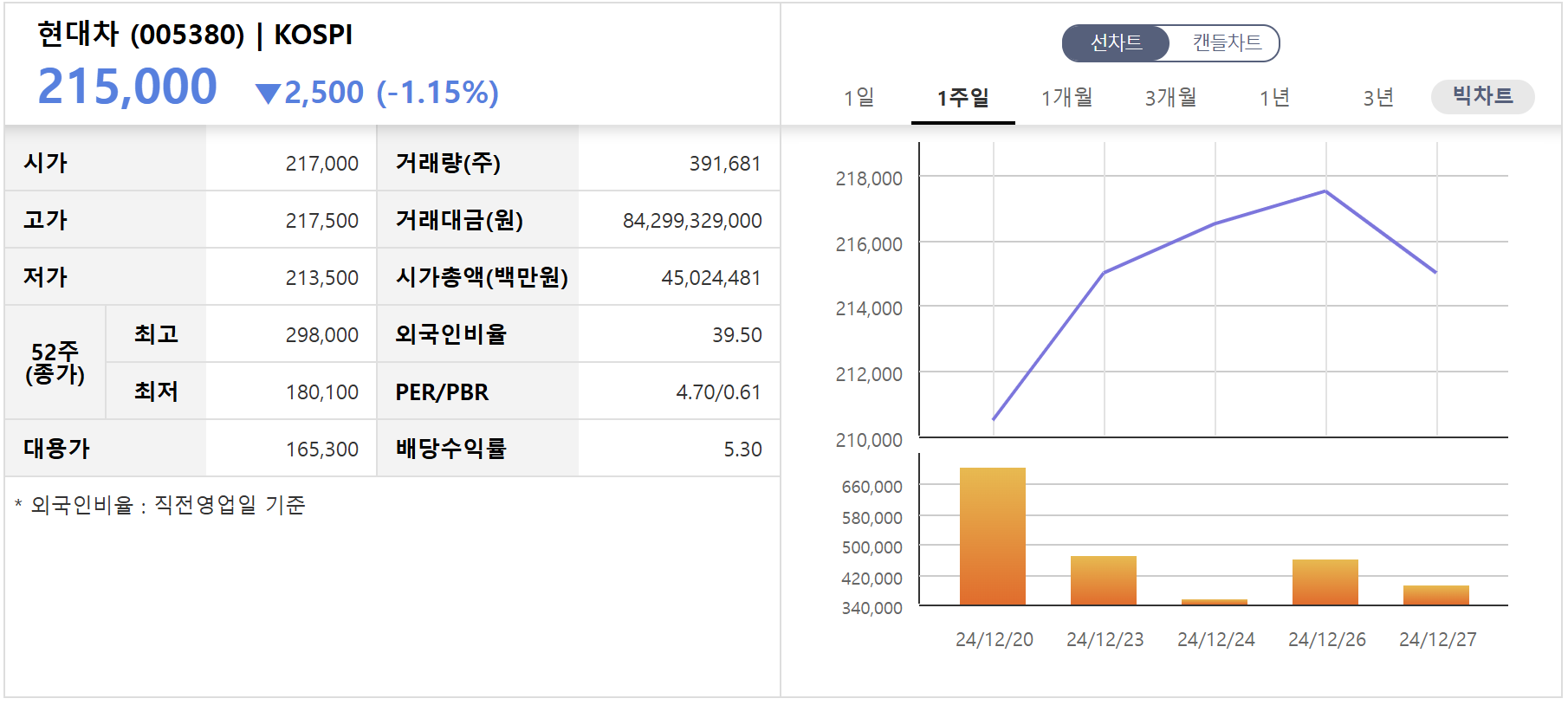Click the 외국인비율 직전영업일 기준 footnote
Viewport: 1568px width, 705px height.
point(160,505)
